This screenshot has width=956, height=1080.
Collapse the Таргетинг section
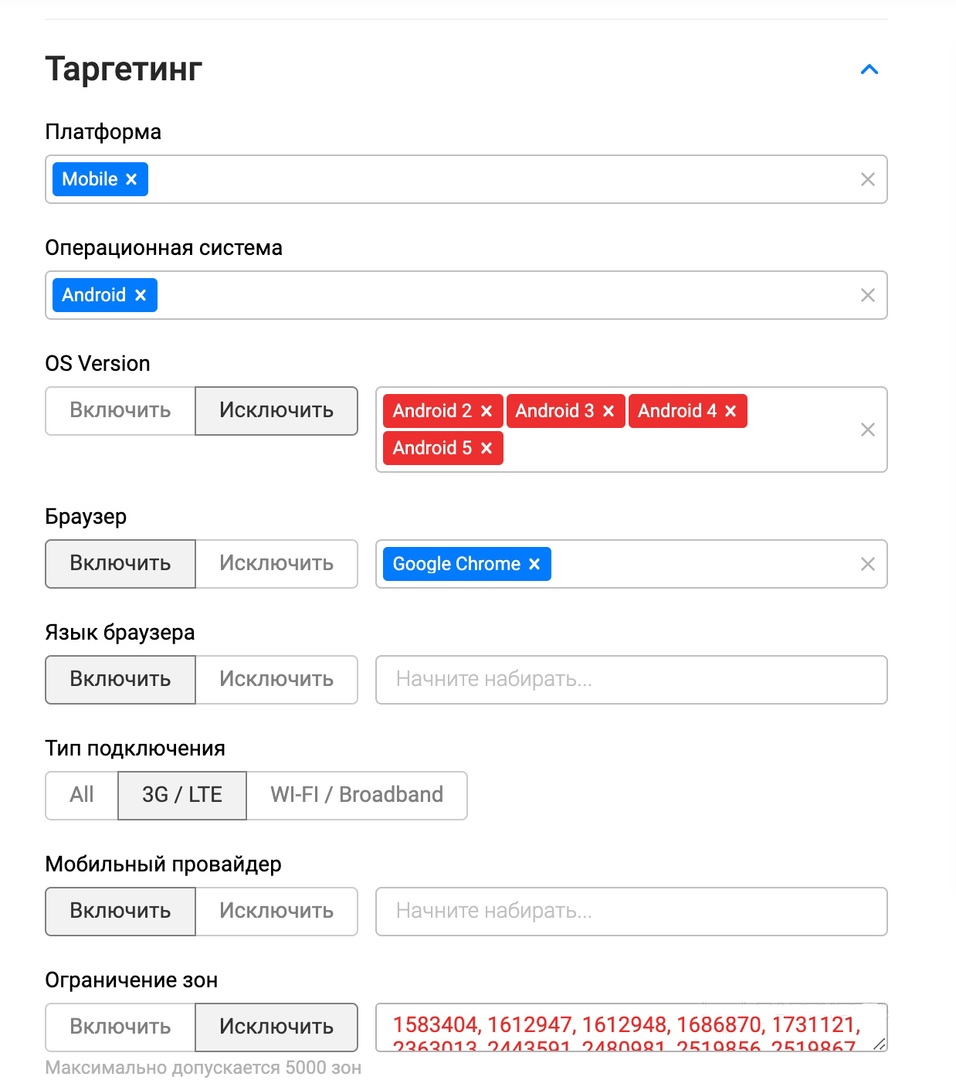click(869, 70)
